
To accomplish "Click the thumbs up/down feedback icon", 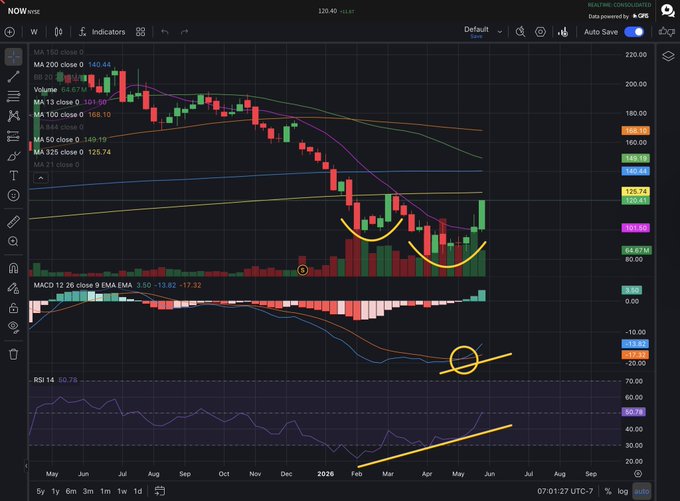I will tap(667, 32).
